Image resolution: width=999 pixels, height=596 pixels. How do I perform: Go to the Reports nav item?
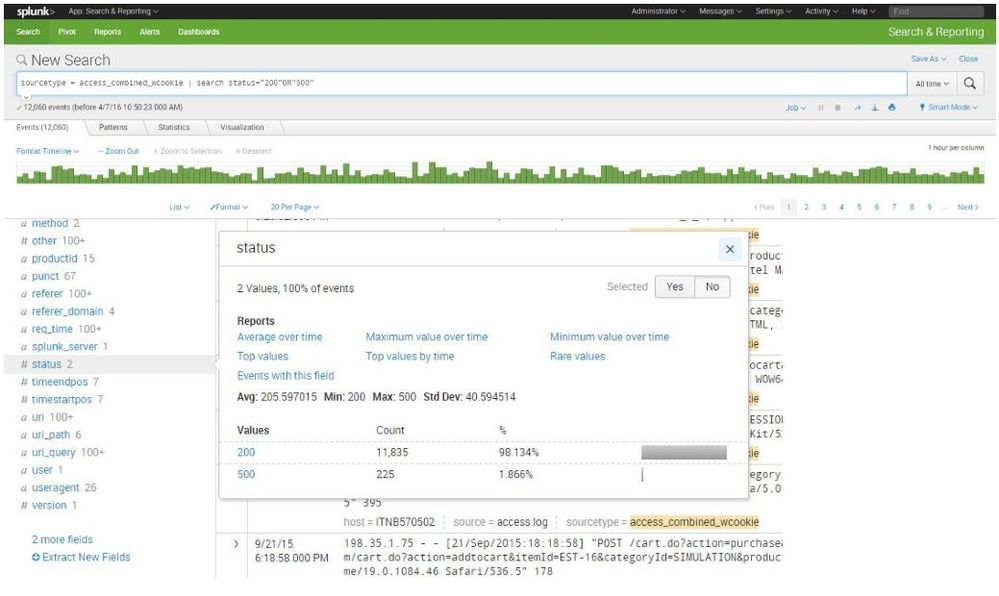tap(107, 32)
